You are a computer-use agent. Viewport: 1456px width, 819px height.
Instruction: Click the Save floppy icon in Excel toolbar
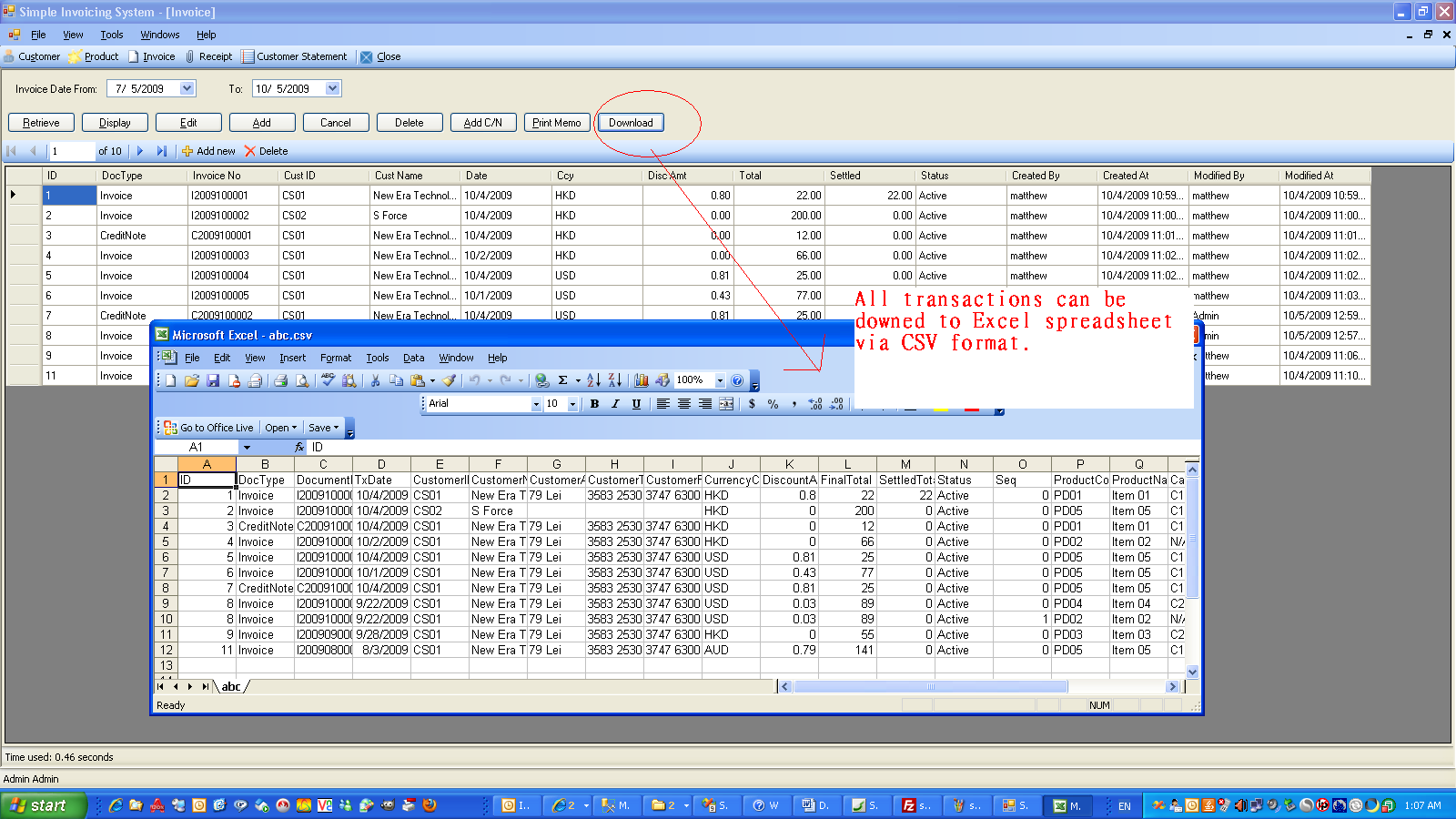tap(213, 380)
